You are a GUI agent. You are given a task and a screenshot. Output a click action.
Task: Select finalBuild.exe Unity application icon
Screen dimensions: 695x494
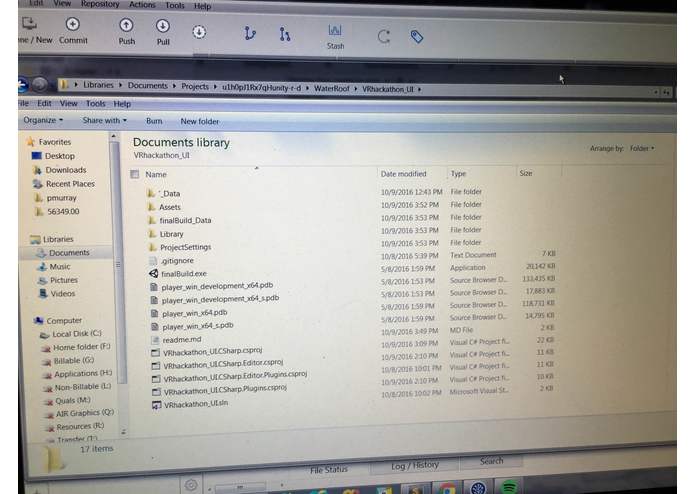pos(153,274)
